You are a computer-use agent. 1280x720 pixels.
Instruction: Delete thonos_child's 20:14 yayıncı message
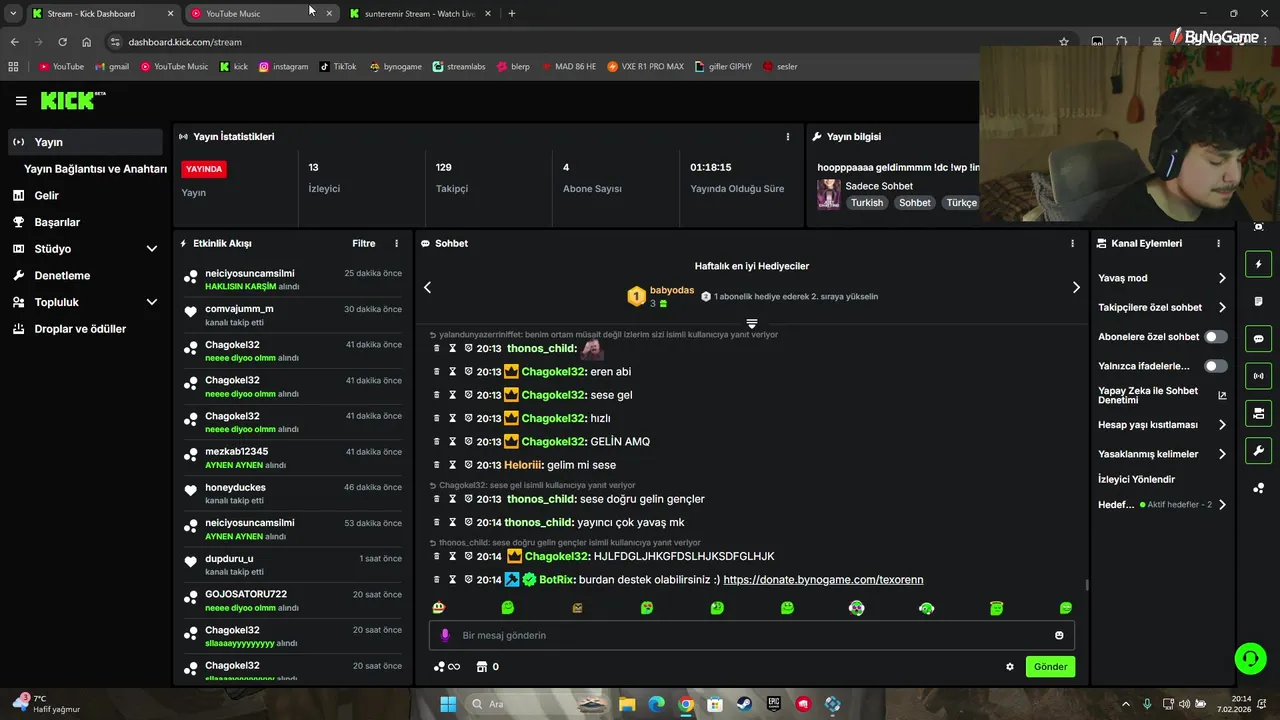pyautogui.click(x=437, y=522)
